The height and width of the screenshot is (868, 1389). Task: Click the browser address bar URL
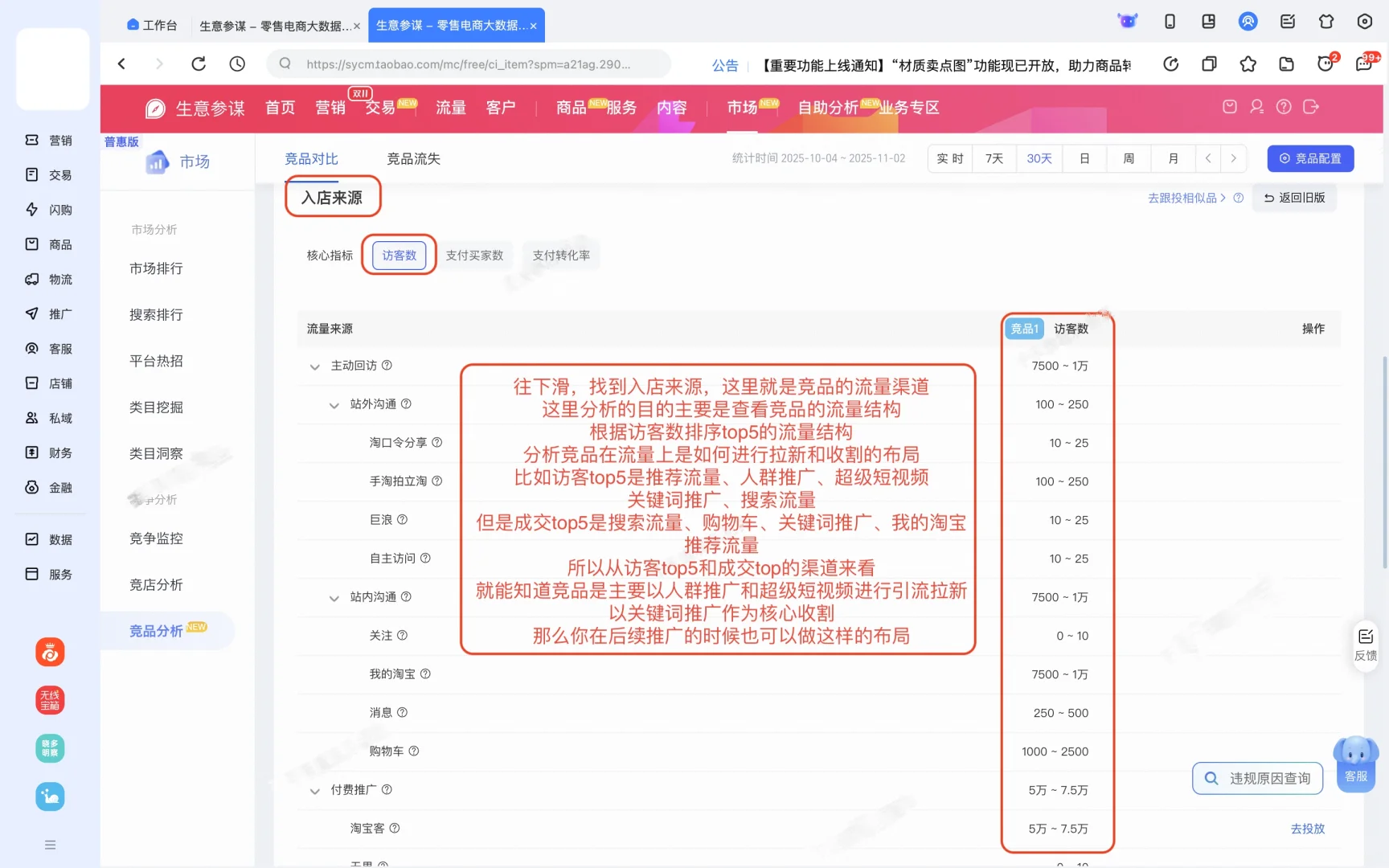pyautogui.click(x=468, y=64)
